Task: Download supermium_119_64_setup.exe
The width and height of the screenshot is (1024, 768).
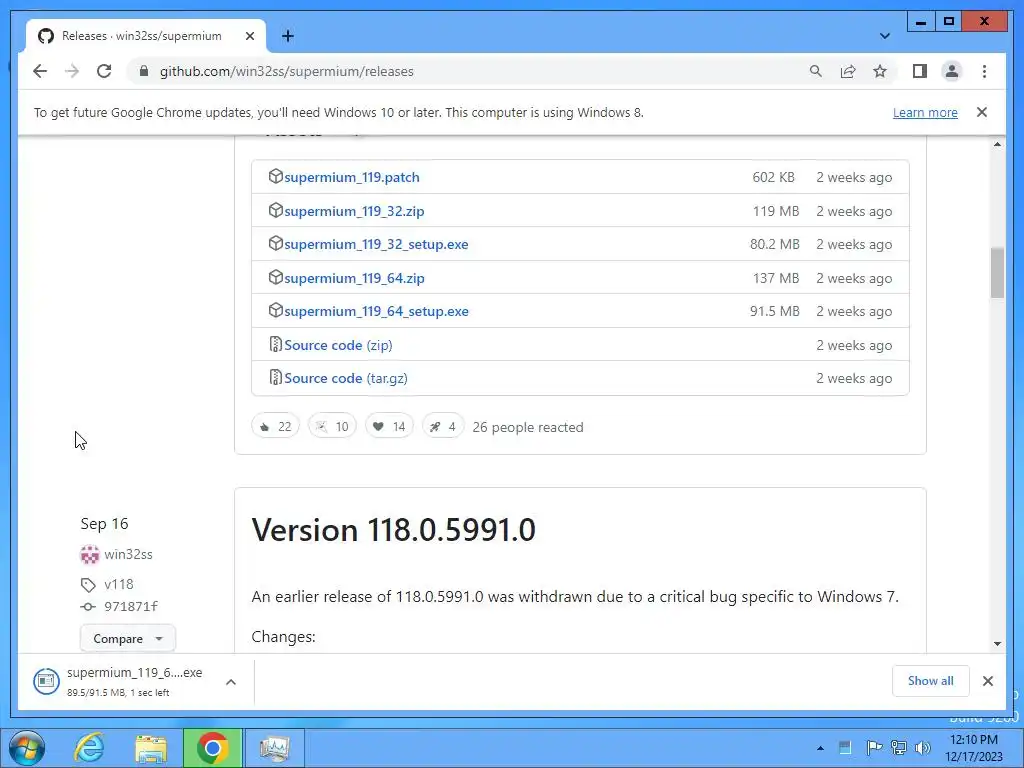Action: click(x=376, y=312)
